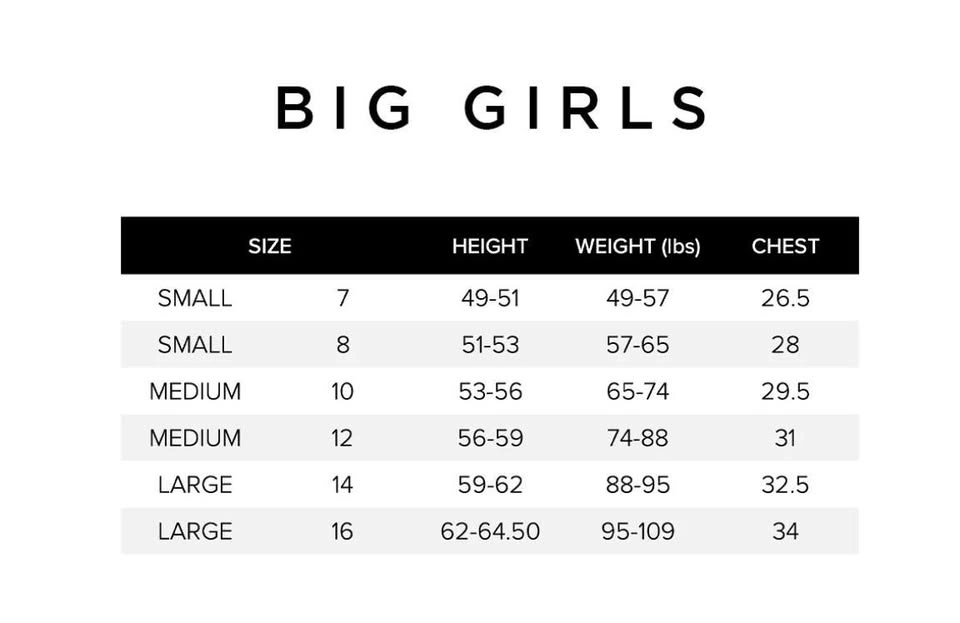Click the BIG GIRLS title heading

point(491,108)
